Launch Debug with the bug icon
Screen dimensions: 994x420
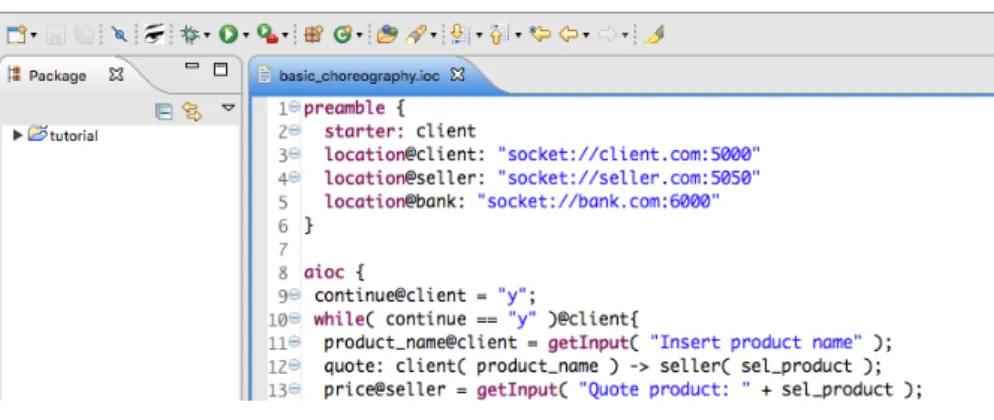pos(190,34)
